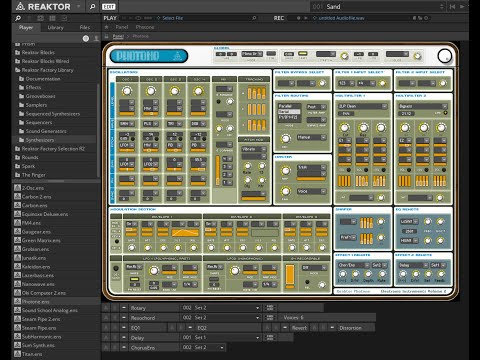Select the Panel tab
The width and height of the screenshot is (480, 360).
point(122,27)
